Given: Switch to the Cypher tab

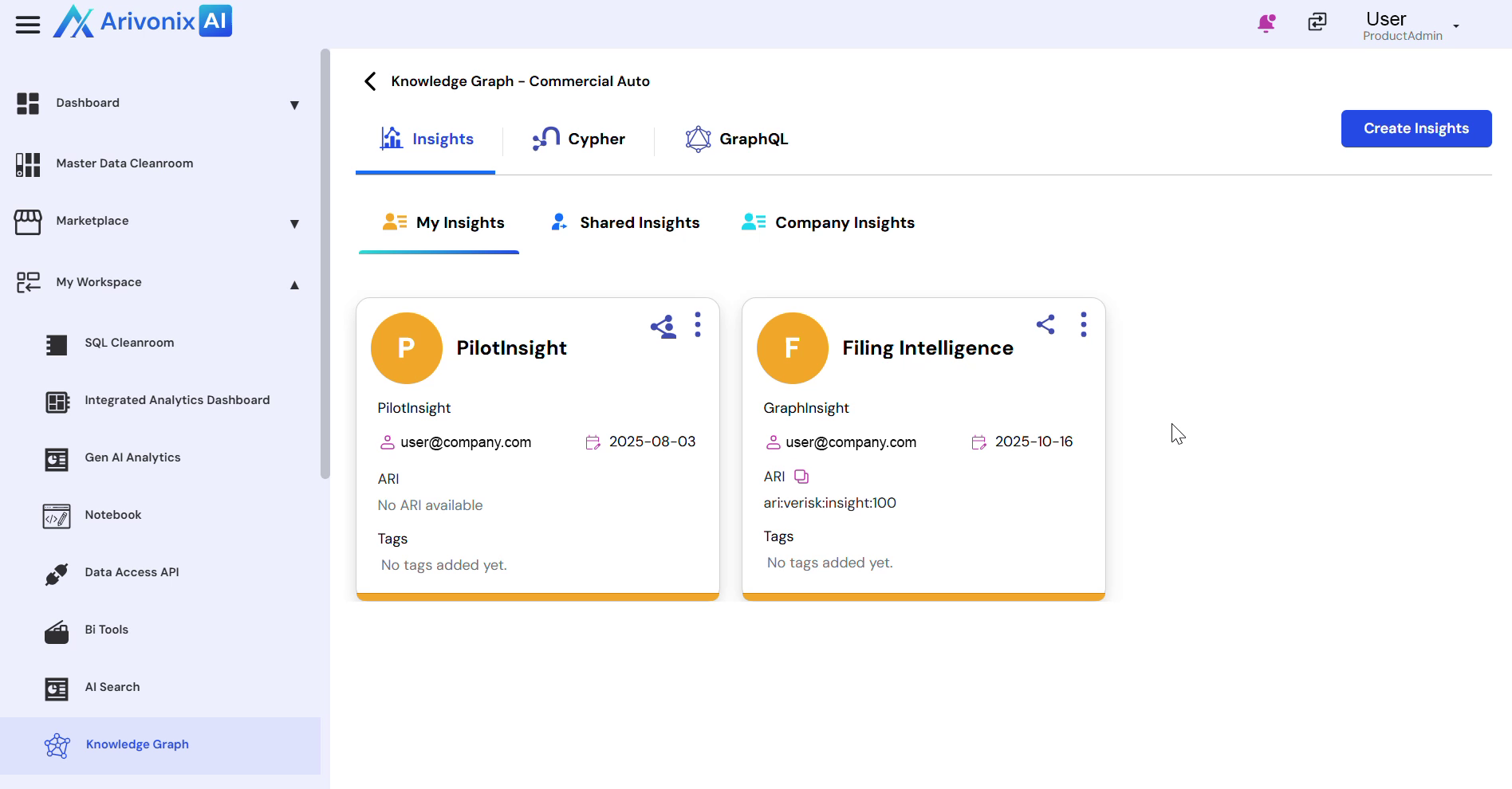Looking at the screenshot, I should 579,139.
